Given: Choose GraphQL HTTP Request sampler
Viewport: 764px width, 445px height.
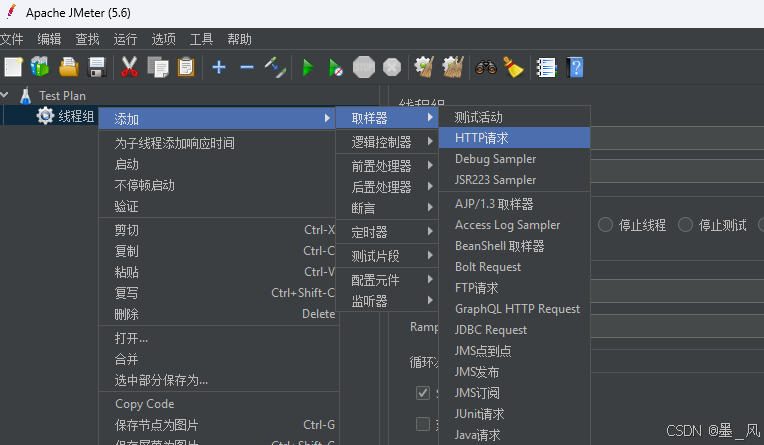Looking at the screenshot, I should (x=515, y=309).
